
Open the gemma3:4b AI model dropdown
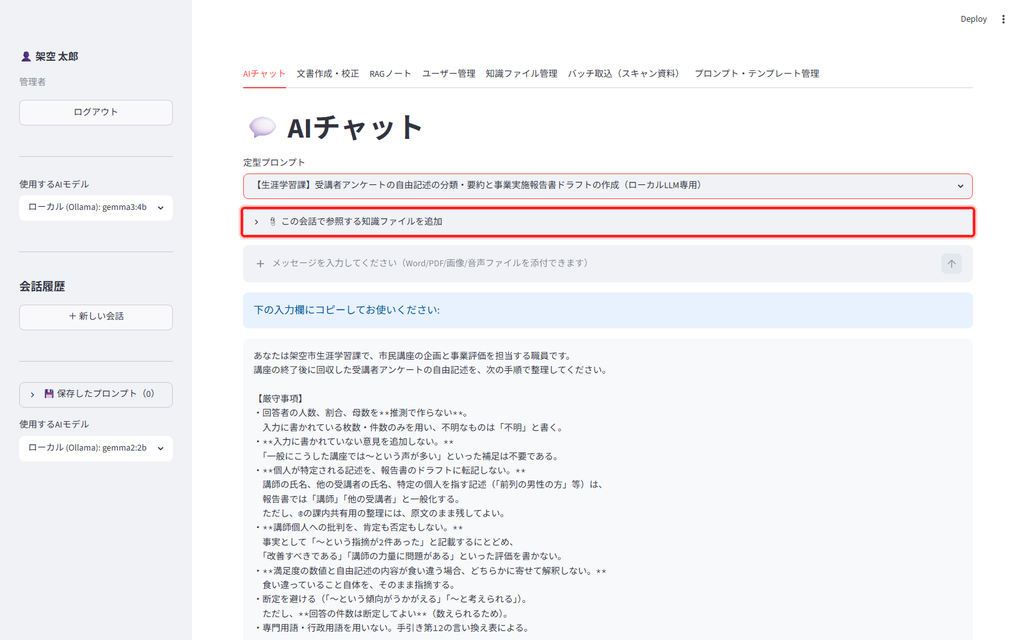96,208
